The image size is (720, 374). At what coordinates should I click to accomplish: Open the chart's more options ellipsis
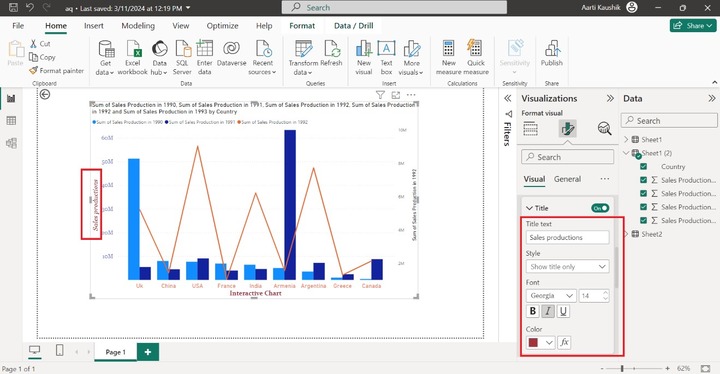(x=411, y=95)
